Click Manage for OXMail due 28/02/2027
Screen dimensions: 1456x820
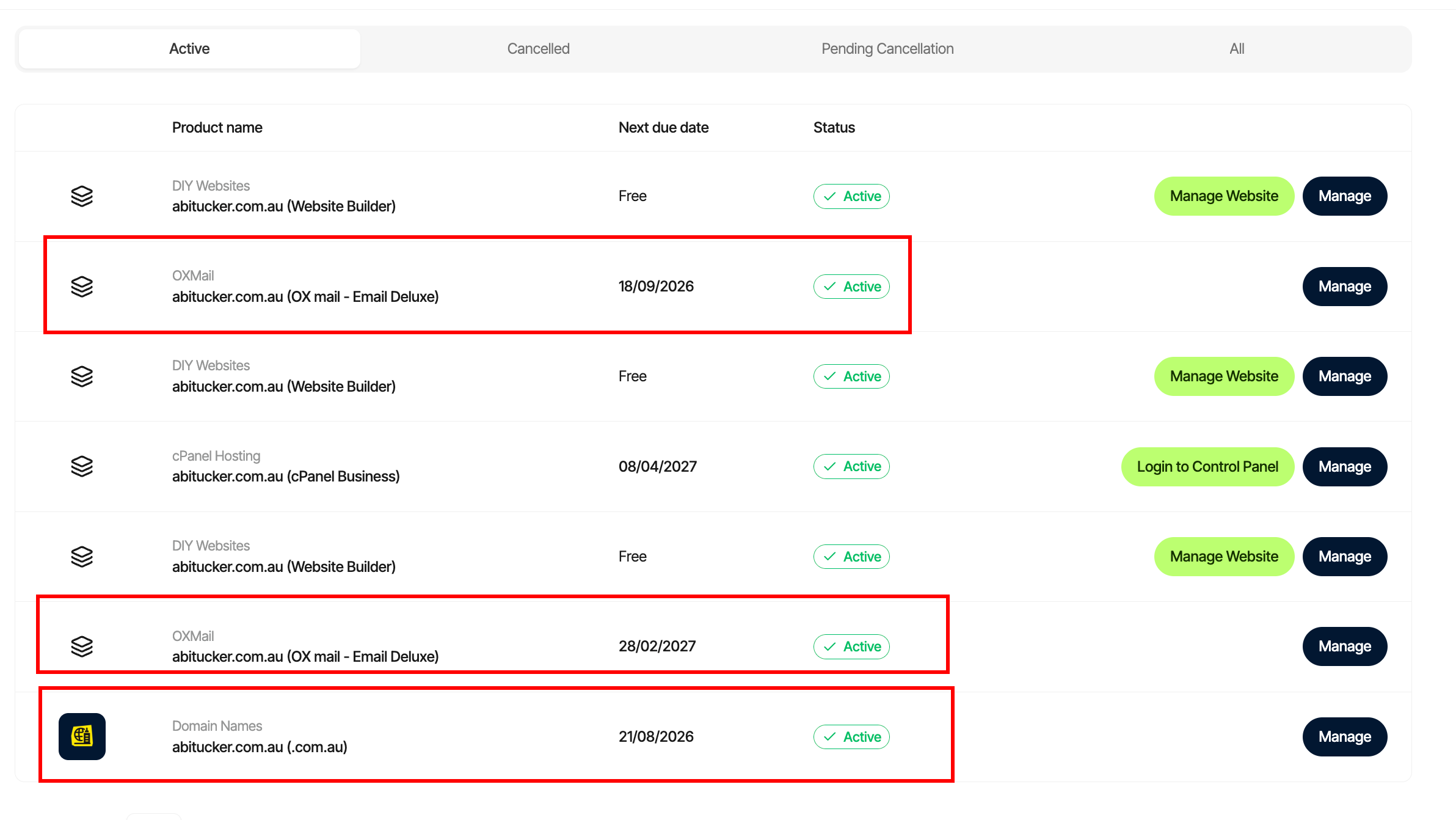point(1344,646)
